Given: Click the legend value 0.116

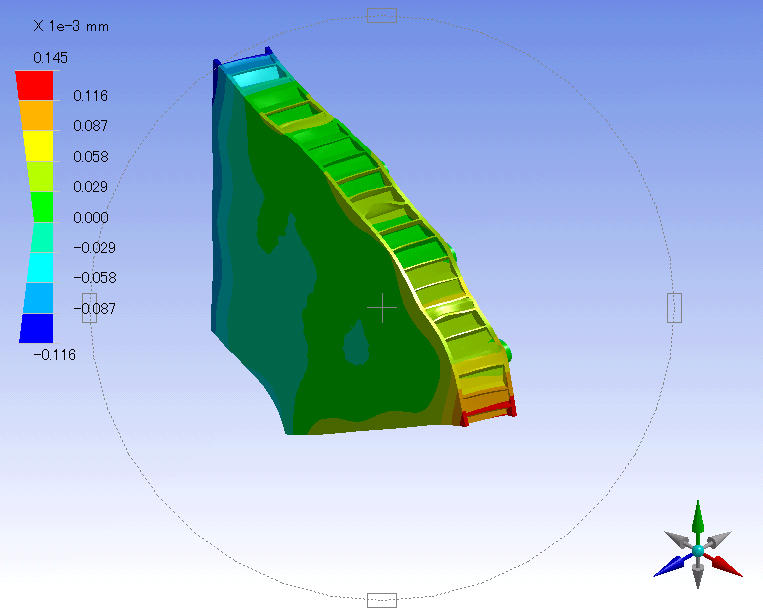Looking at the screenshot, I should 91,96.
